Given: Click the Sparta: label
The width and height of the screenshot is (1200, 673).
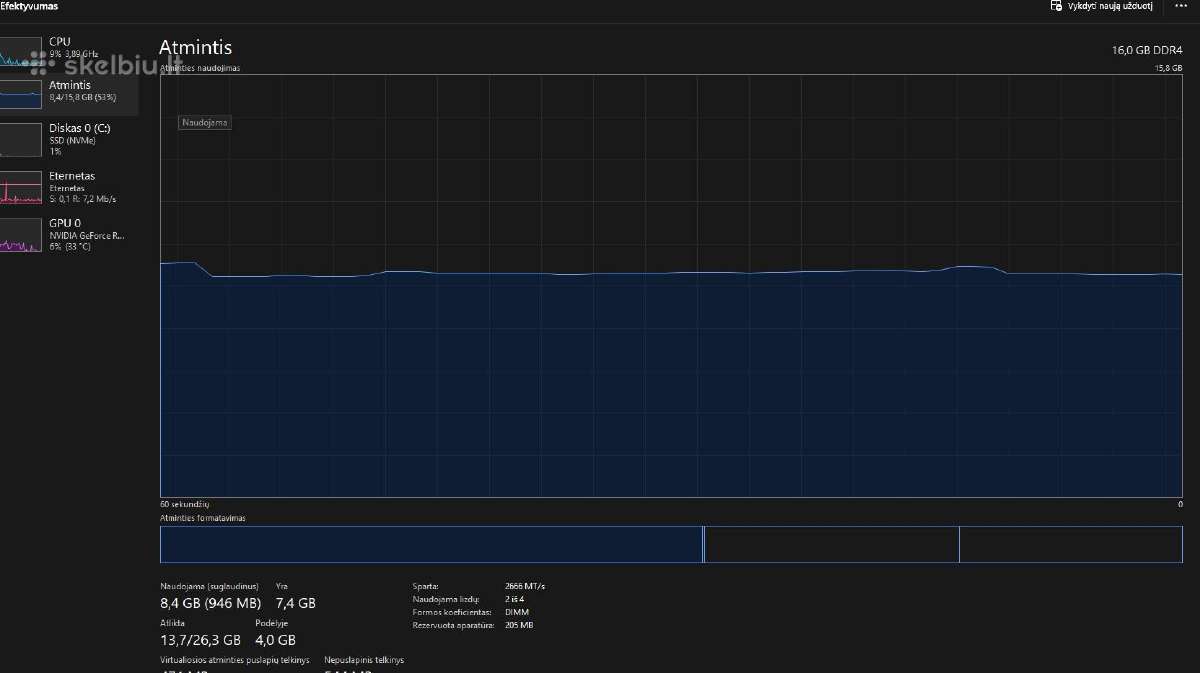Looking at the screenshot, I should (425, 586).
